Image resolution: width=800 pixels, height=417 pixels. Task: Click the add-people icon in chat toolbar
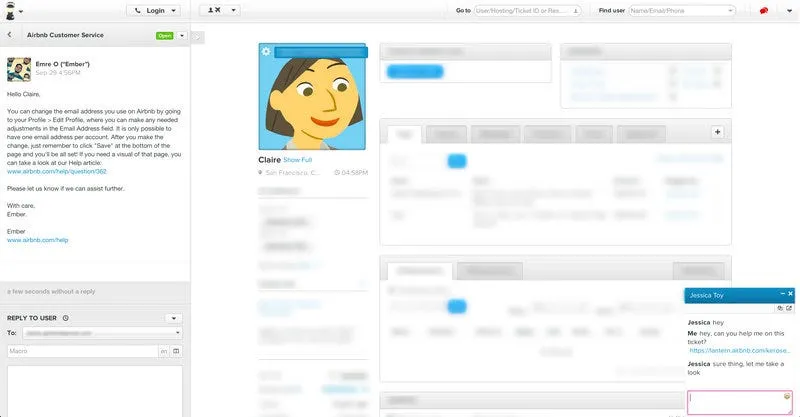780,308
